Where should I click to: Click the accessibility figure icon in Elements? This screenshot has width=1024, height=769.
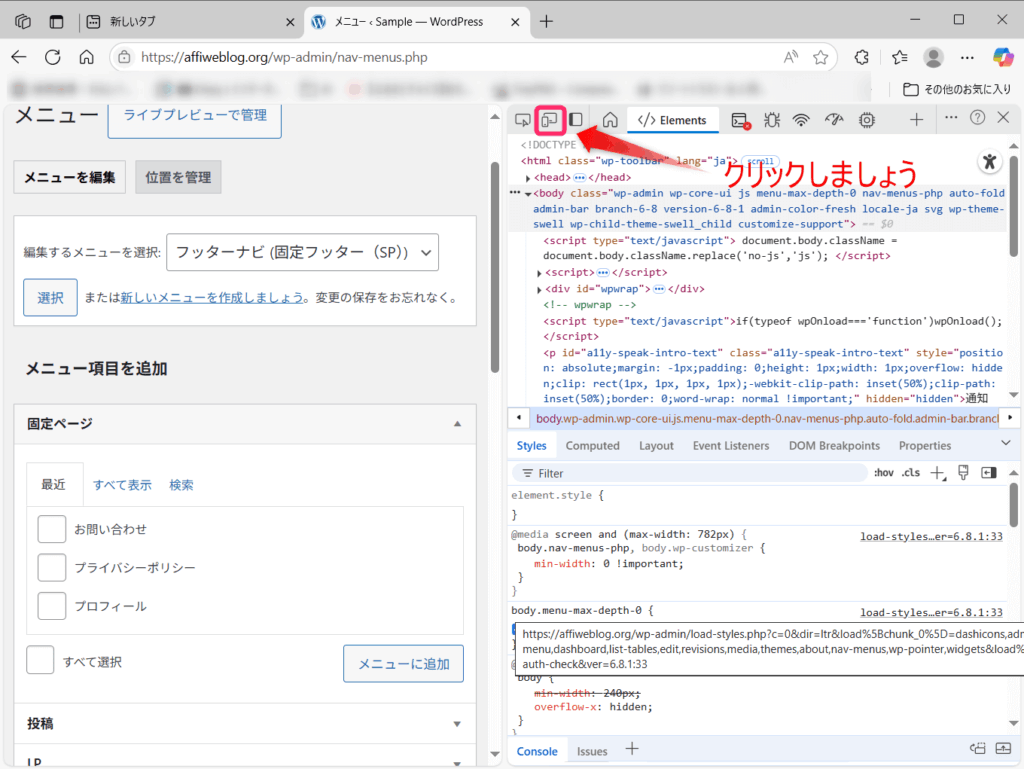(989, 161)
